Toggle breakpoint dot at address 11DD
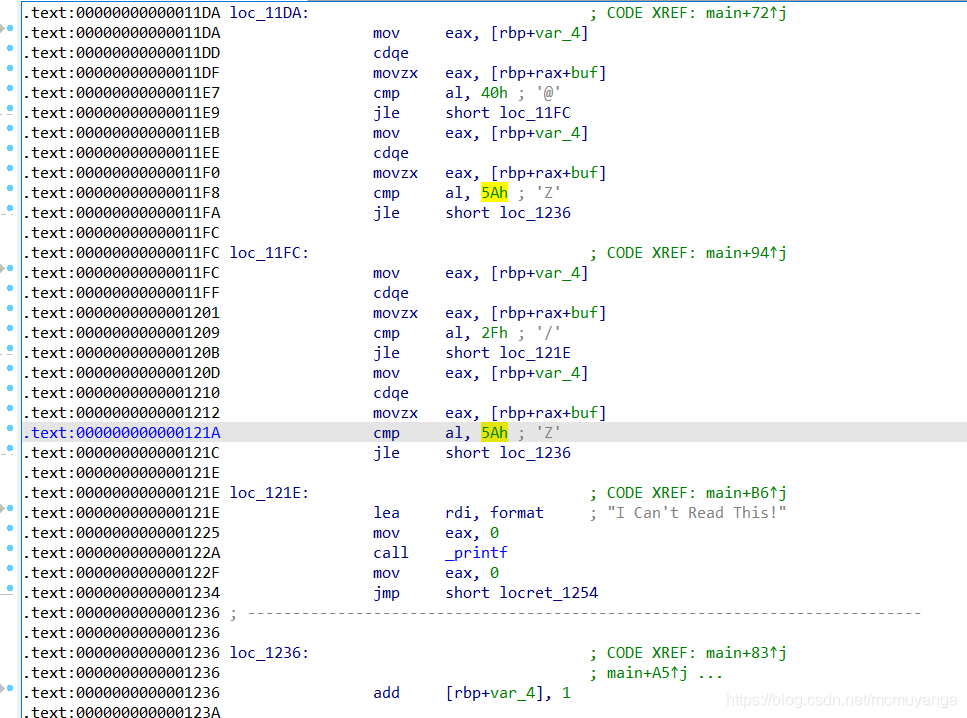The width and height of the screenshot is (967, 718). 10,47
